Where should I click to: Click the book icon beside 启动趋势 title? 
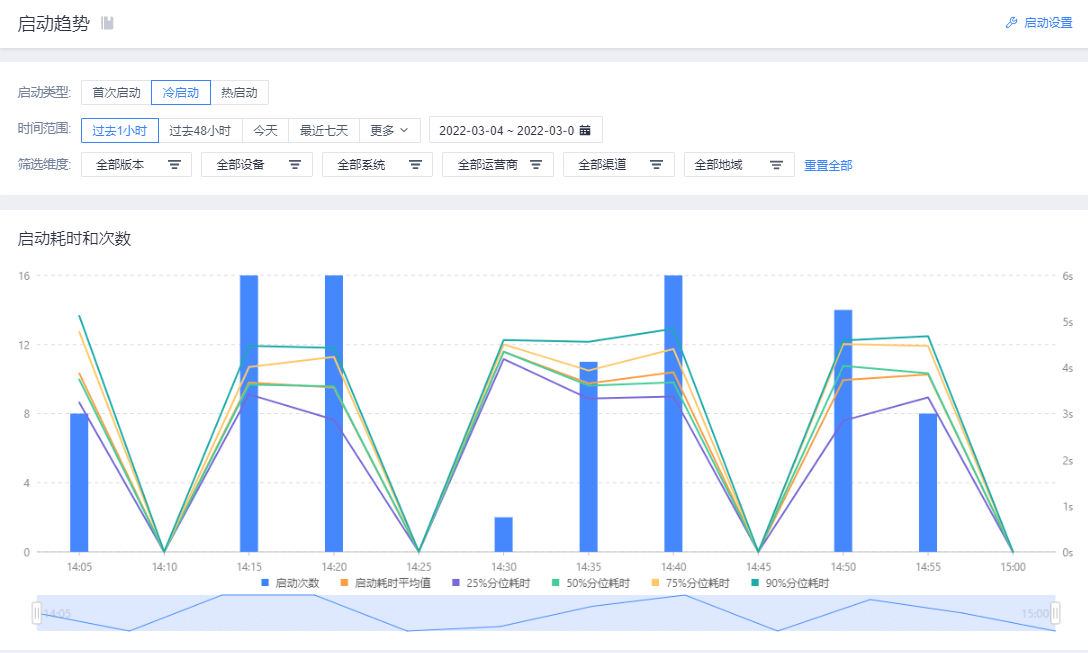coord(107,23)
